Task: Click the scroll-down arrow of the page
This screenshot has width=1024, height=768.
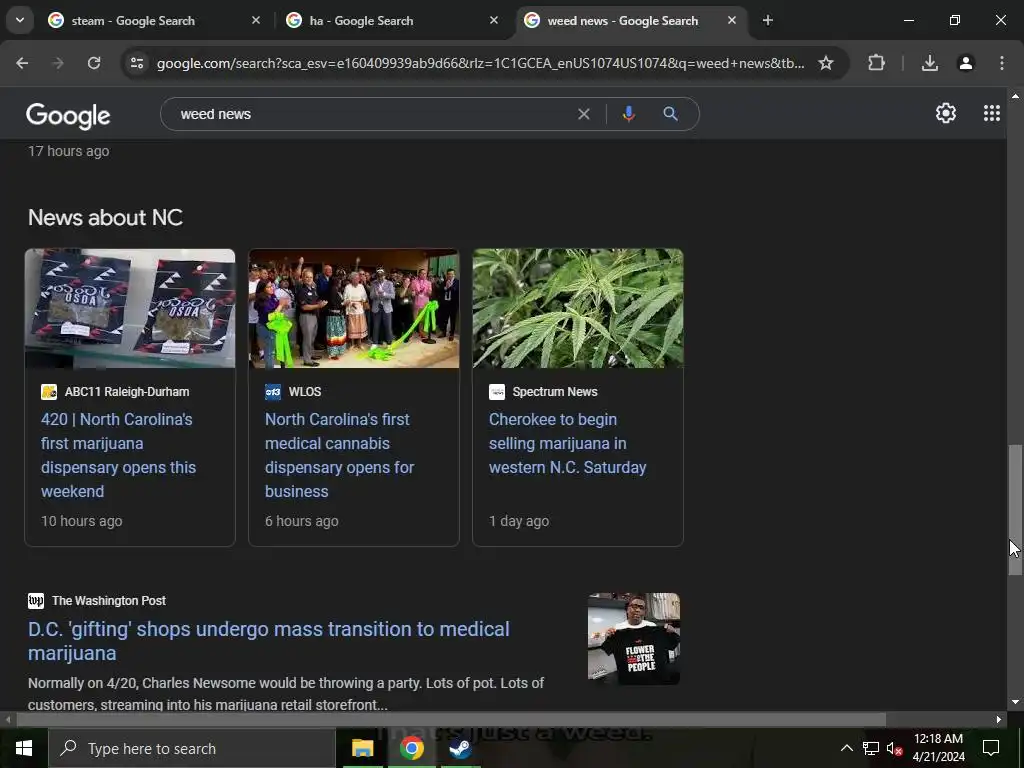Action: pos(1015,702)
